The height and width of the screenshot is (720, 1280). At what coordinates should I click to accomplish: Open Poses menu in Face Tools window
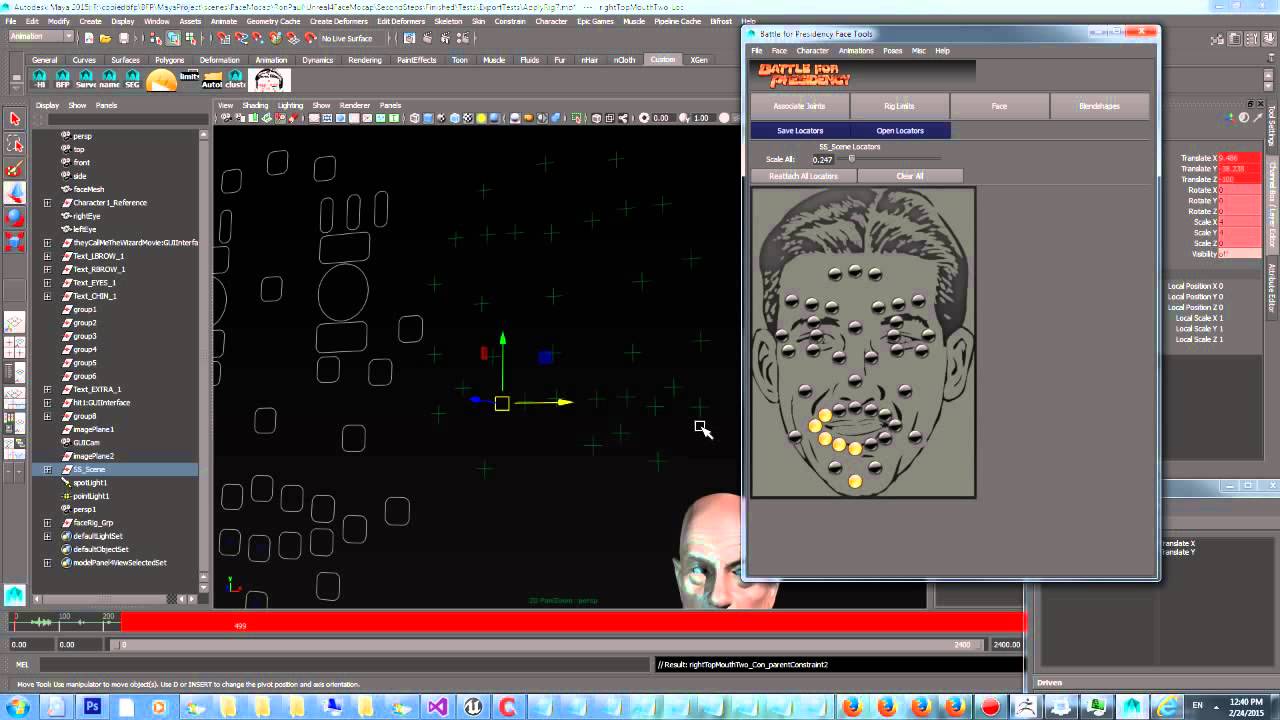point(892,50)
